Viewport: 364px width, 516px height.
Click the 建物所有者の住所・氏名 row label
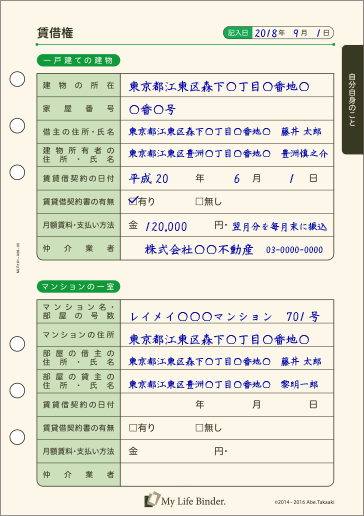(79, 155)
